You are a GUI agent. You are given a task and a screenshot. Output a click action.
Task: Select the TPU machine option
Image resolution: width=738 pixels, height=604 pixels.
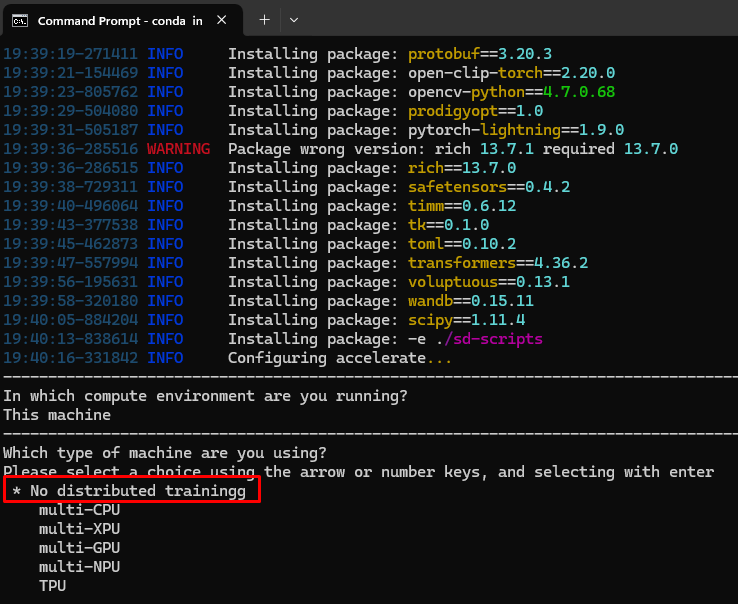click(52, 586)
